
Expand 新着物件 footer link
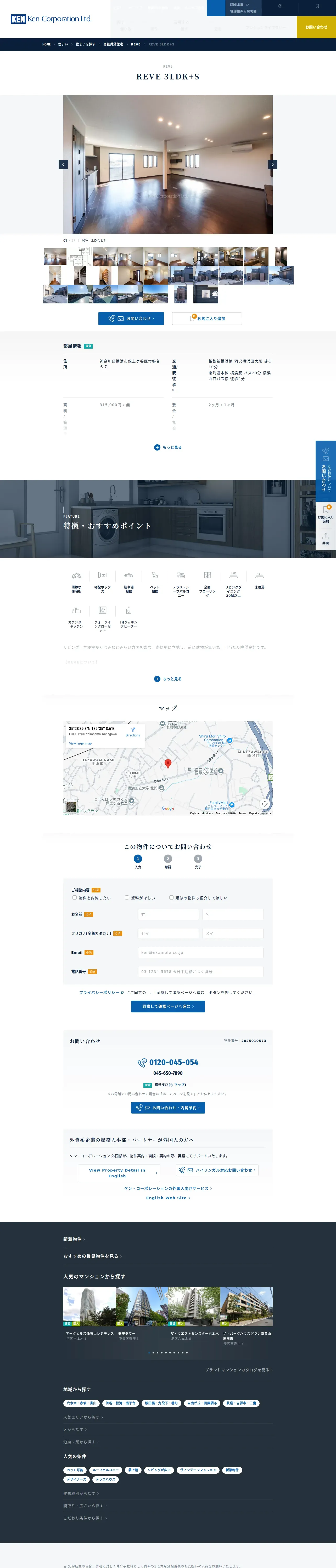coord(74,1239)
